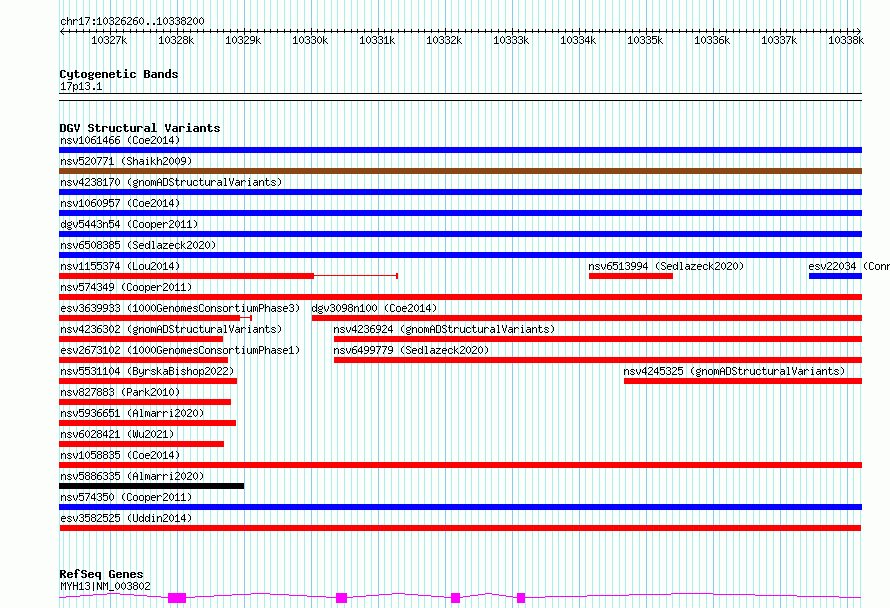Click nsv6028421 (Wu2021) variant label
890x608 pixels.
coord(117,434)
